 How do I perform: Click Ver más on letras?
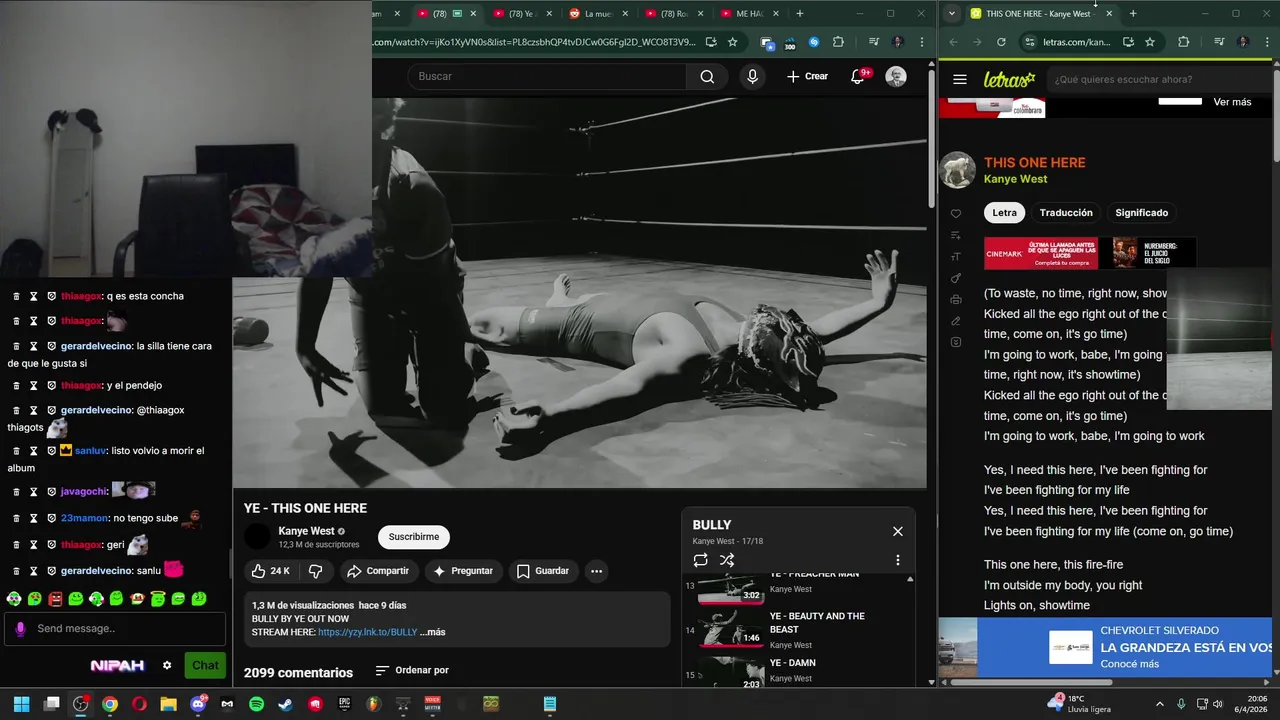[x=1232, y=102]
